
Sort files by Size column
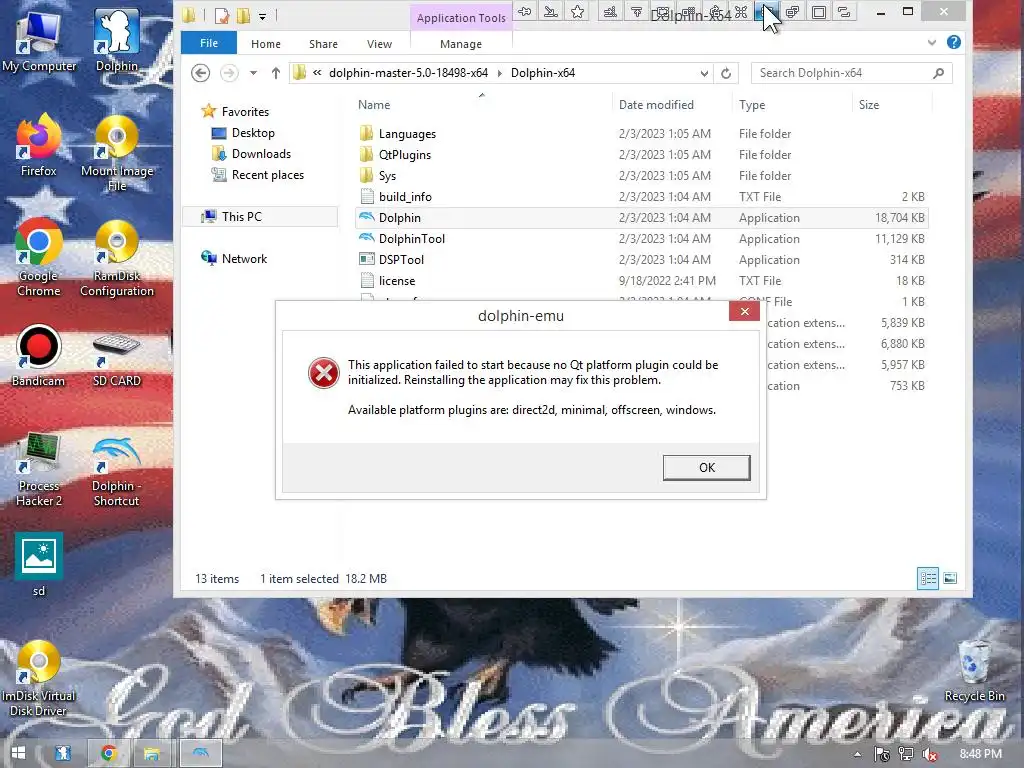pos(869,104)
